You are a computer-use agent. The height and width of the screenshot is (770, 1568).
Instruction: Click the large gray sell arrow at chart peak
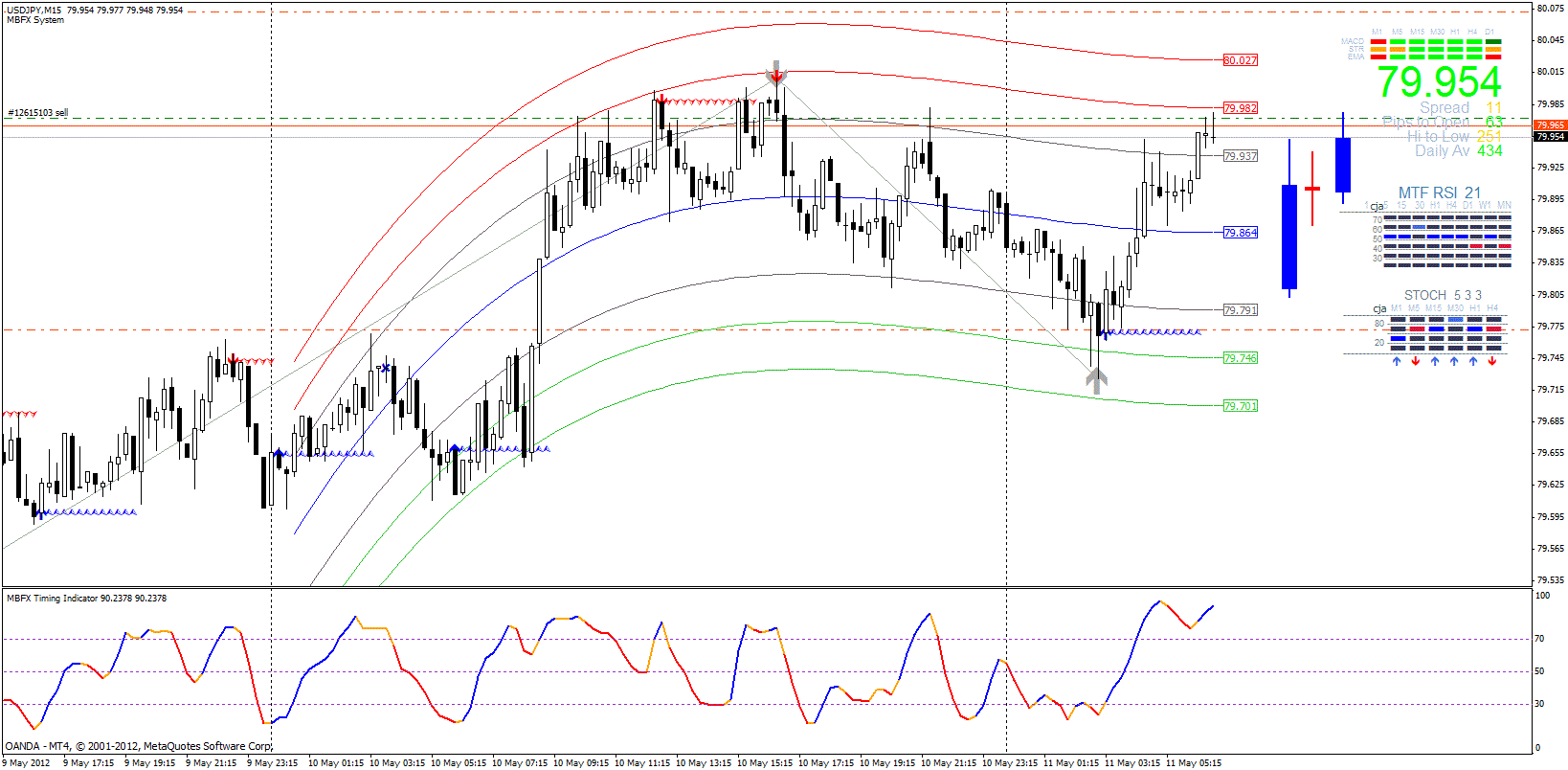[x=775, y=73]
